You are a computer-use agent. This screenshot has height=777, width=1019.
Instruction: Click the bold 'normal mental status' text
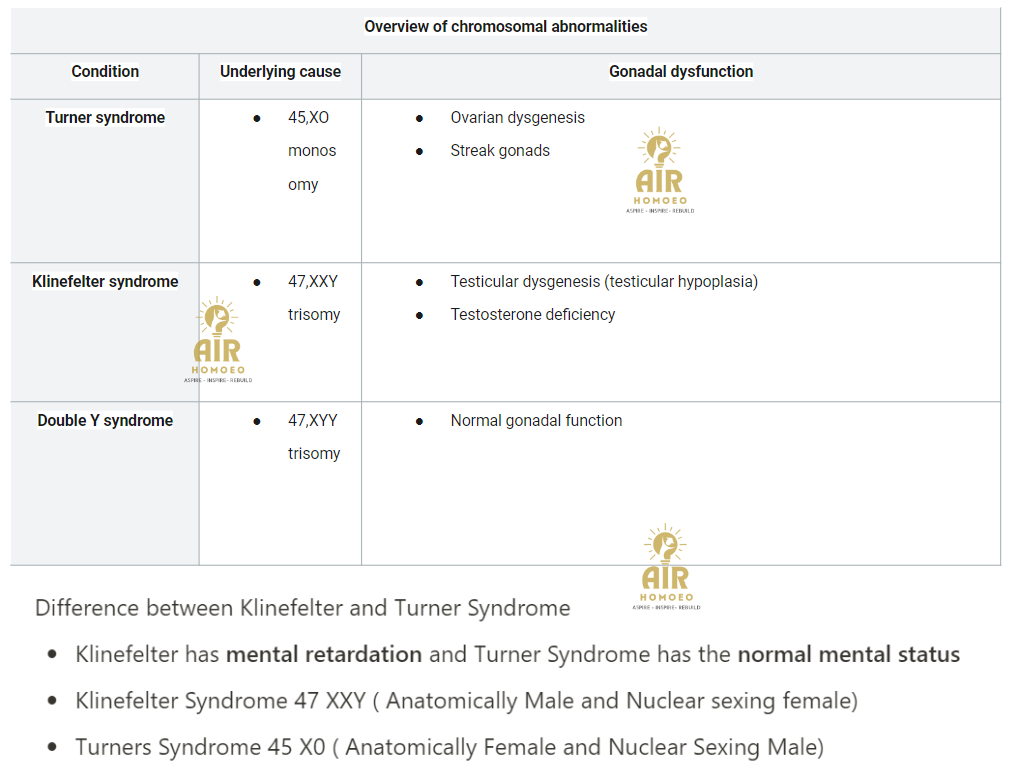pyautogui.click(x=849, y=654)
